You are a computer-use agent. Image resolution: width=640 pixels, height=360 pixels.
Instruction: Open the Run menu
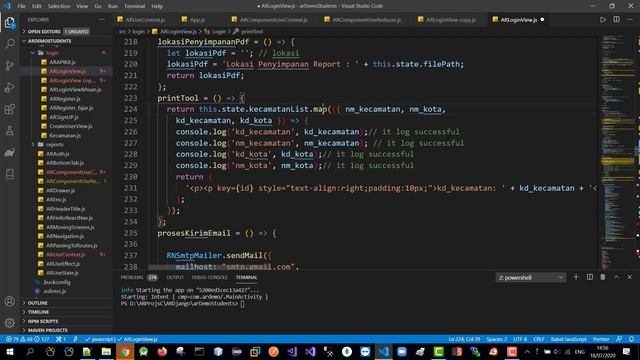click(113, 6)
